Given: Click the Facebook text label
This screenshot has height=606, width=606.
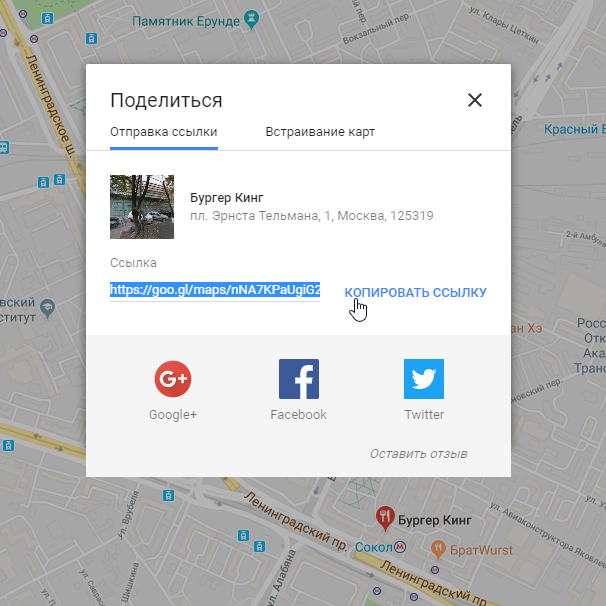Looking at the screenshot, I should click(298, 415).
